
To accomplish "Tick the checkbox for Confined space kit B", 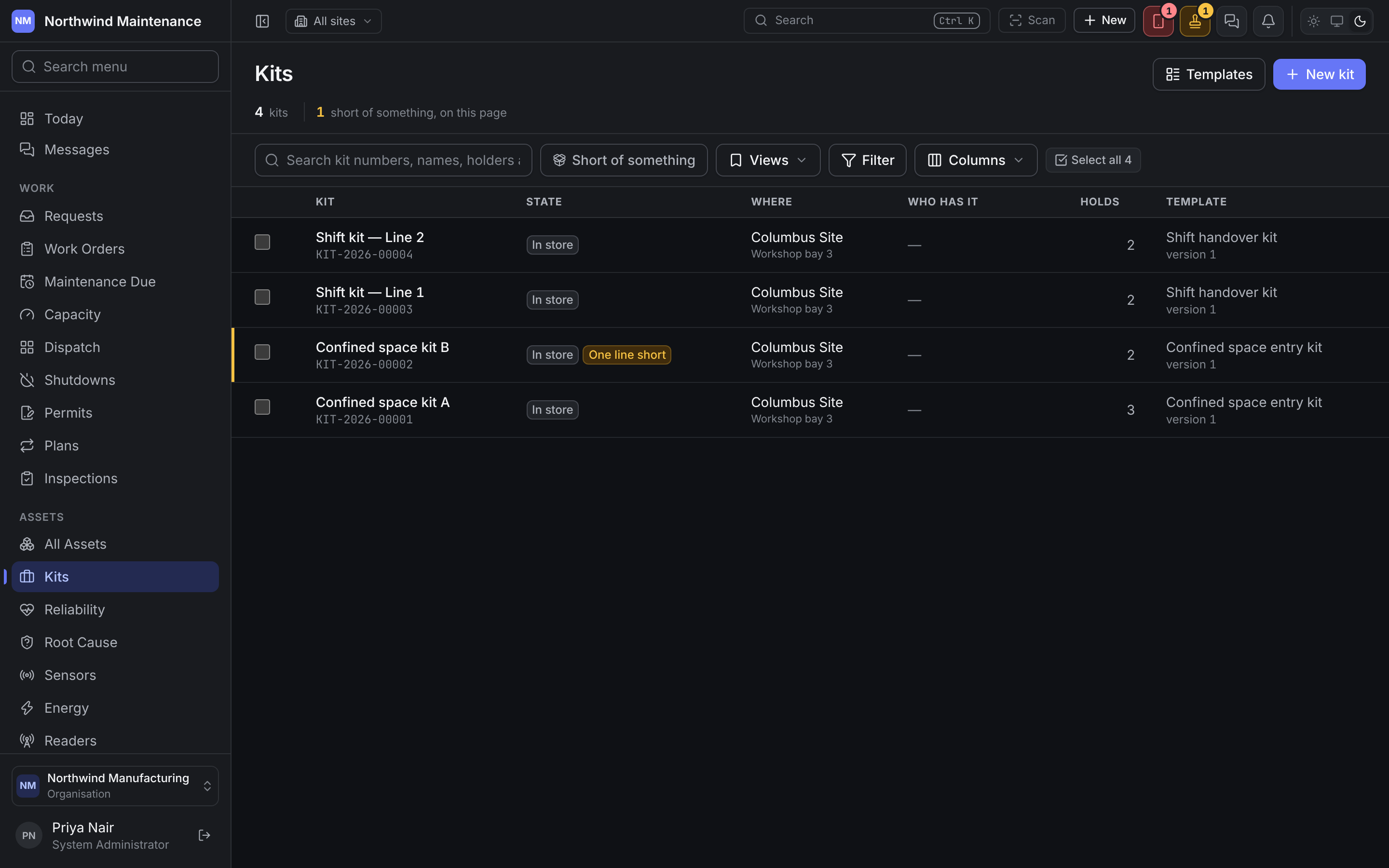I will (x=262, y=353).
